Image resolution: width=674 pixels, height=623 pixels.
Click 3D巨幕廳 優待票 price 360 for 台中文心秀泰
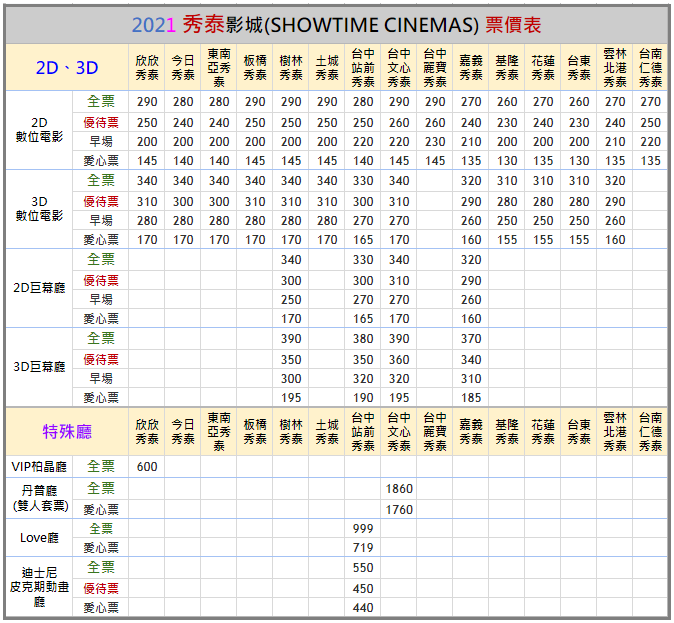[399, 359]
